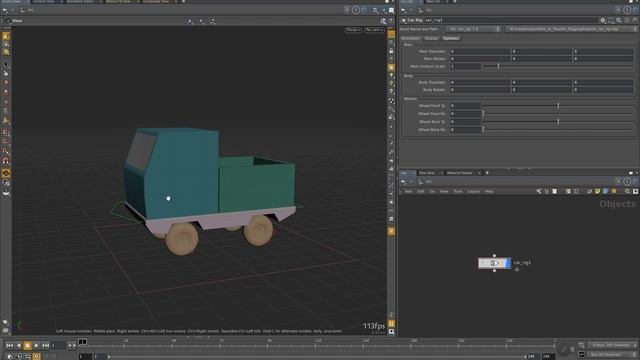Toggle the highlighted real-time playback icon

(36, 356)
